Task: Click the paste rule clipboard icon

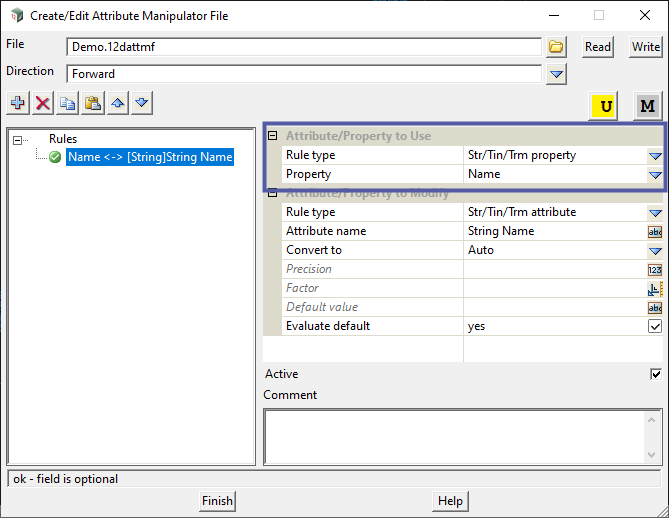Action: 93,103
